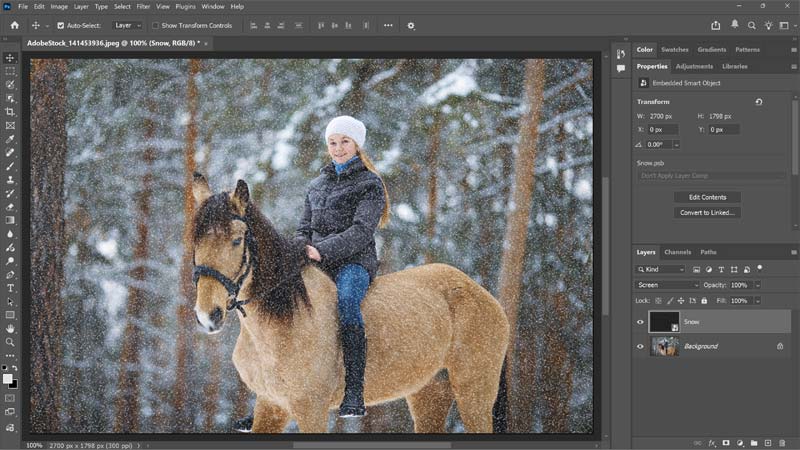Select the Move tool in toolbar
This screenshot has height=450, width=800.
coord(10,58)
